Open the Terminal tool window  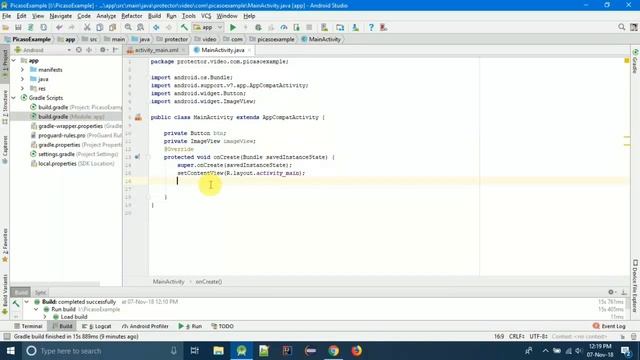click(28, 326)
